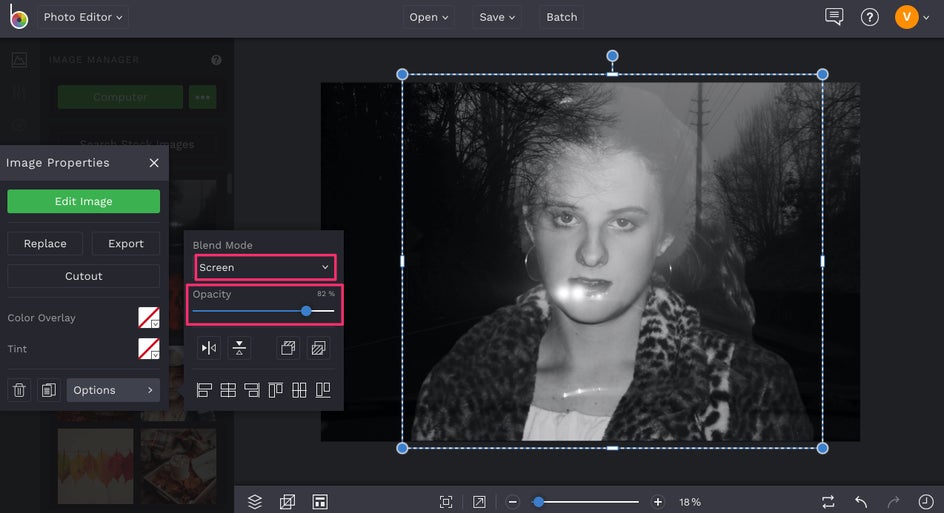Open the Save menu
This screenshot has height=513, width=944.
click(x=497, y=17)
